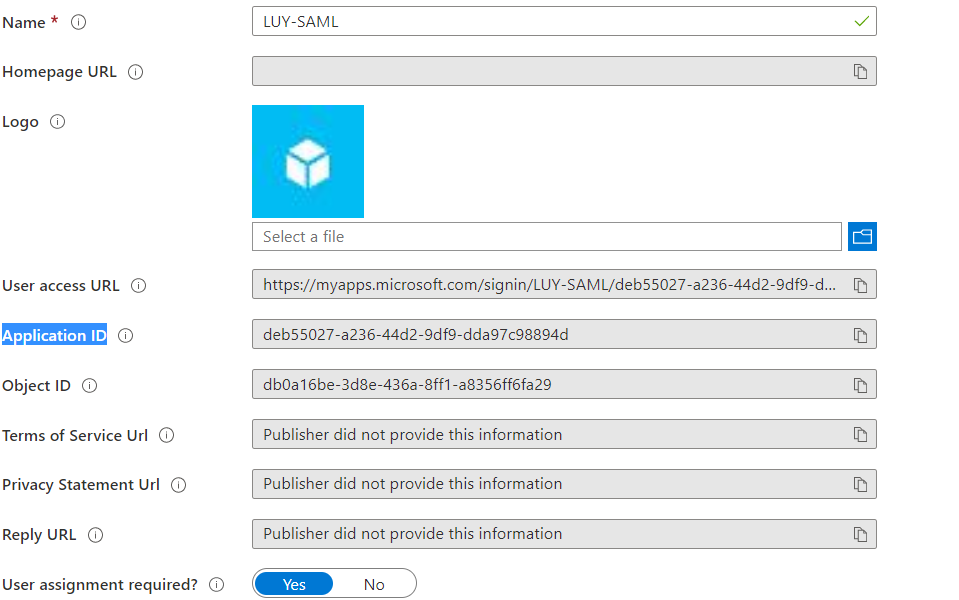Open file browser for logo upload
Screen dimensions: 959x600
click(862, 237)
